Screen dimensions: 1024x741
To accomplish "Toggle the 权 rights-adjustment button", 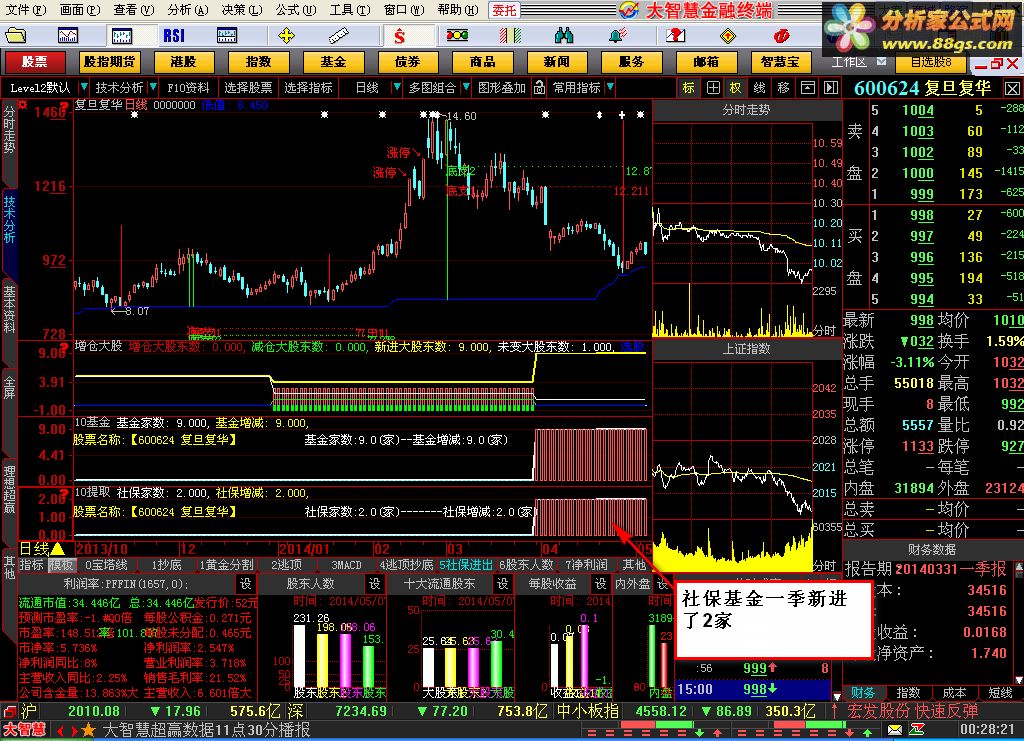I will coord(736,87).
